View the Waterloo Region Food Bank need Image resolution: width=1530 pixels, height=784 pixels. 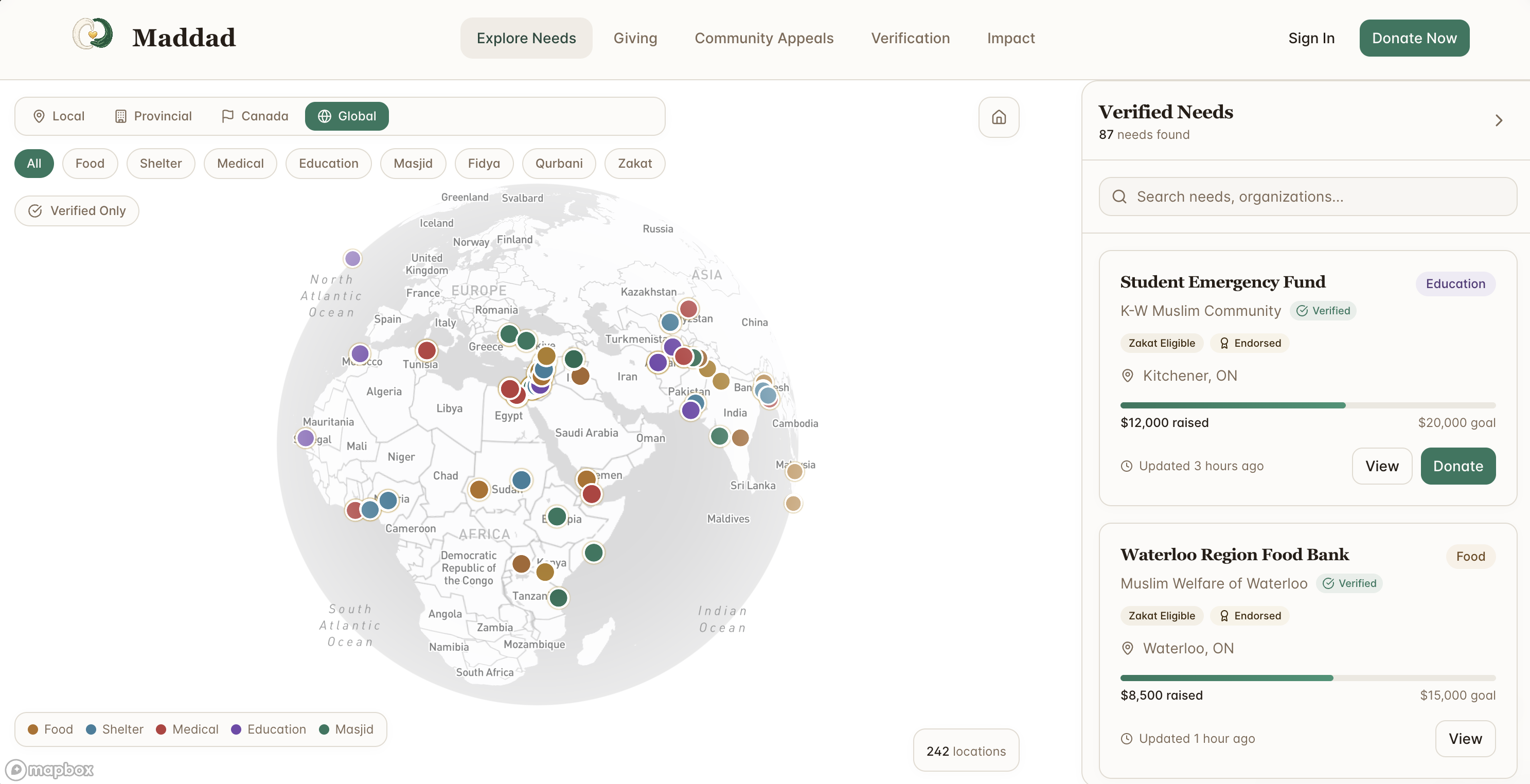pyautogui.click(x=1465, y=738)
